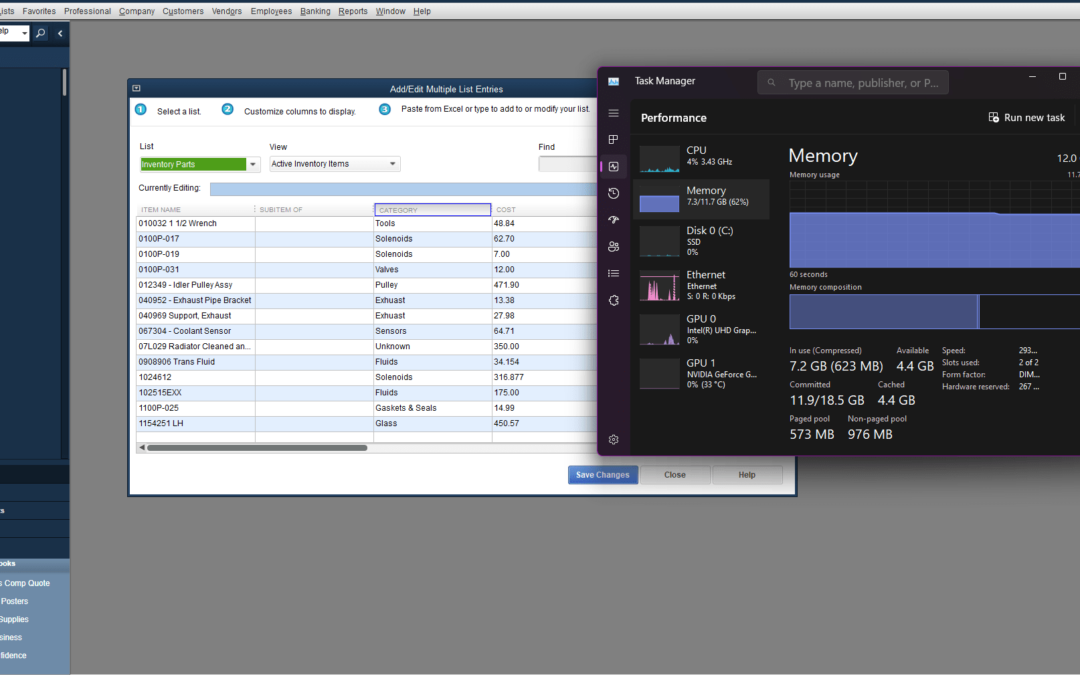Select Memory entry in performance list
Image resolution: width=1080 pixels, height=675 pixels.
(701, 199)
